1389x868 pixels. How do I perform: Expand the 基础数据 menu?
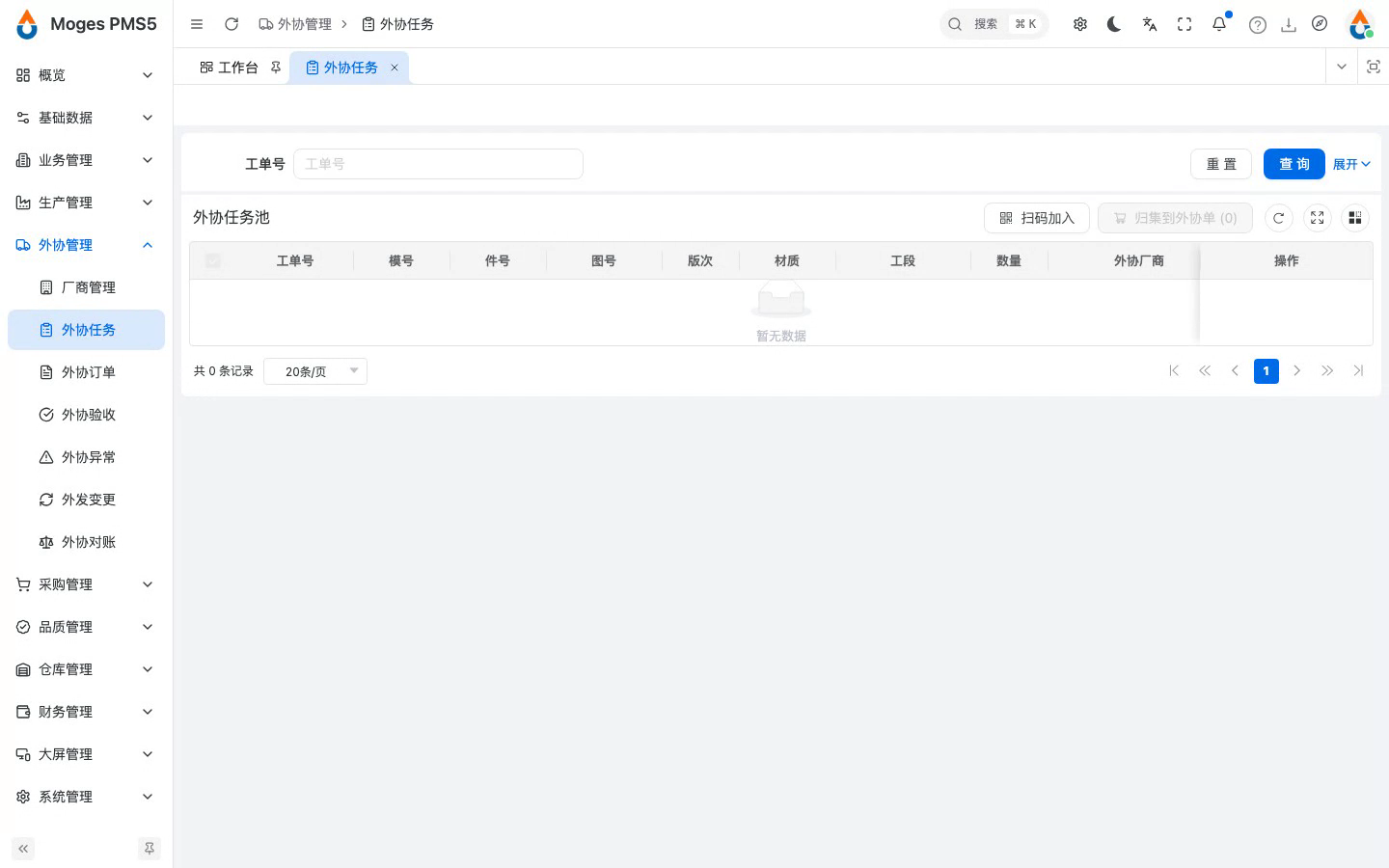(x=86, y=118)
